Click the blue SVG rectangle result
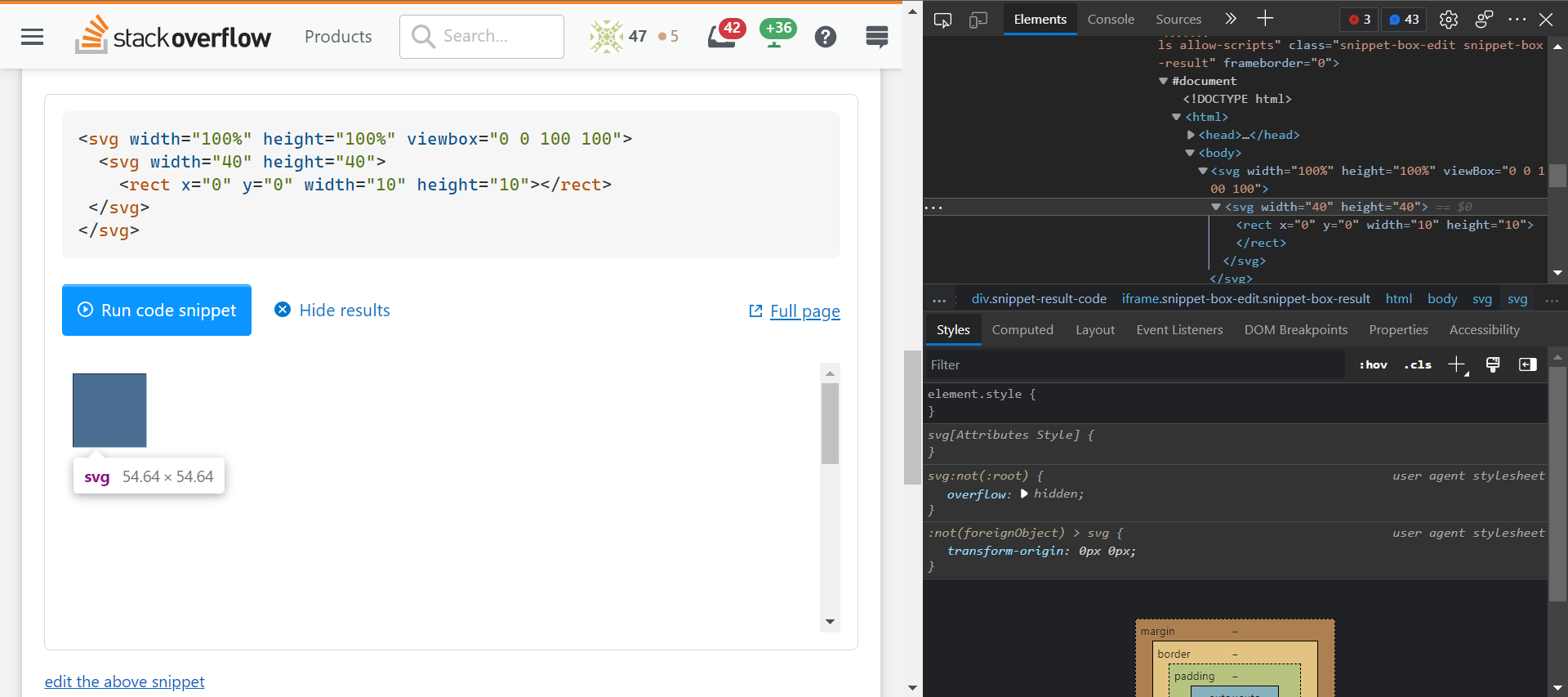This screenshot has width=1568, height=697. [x=109, y=410]
